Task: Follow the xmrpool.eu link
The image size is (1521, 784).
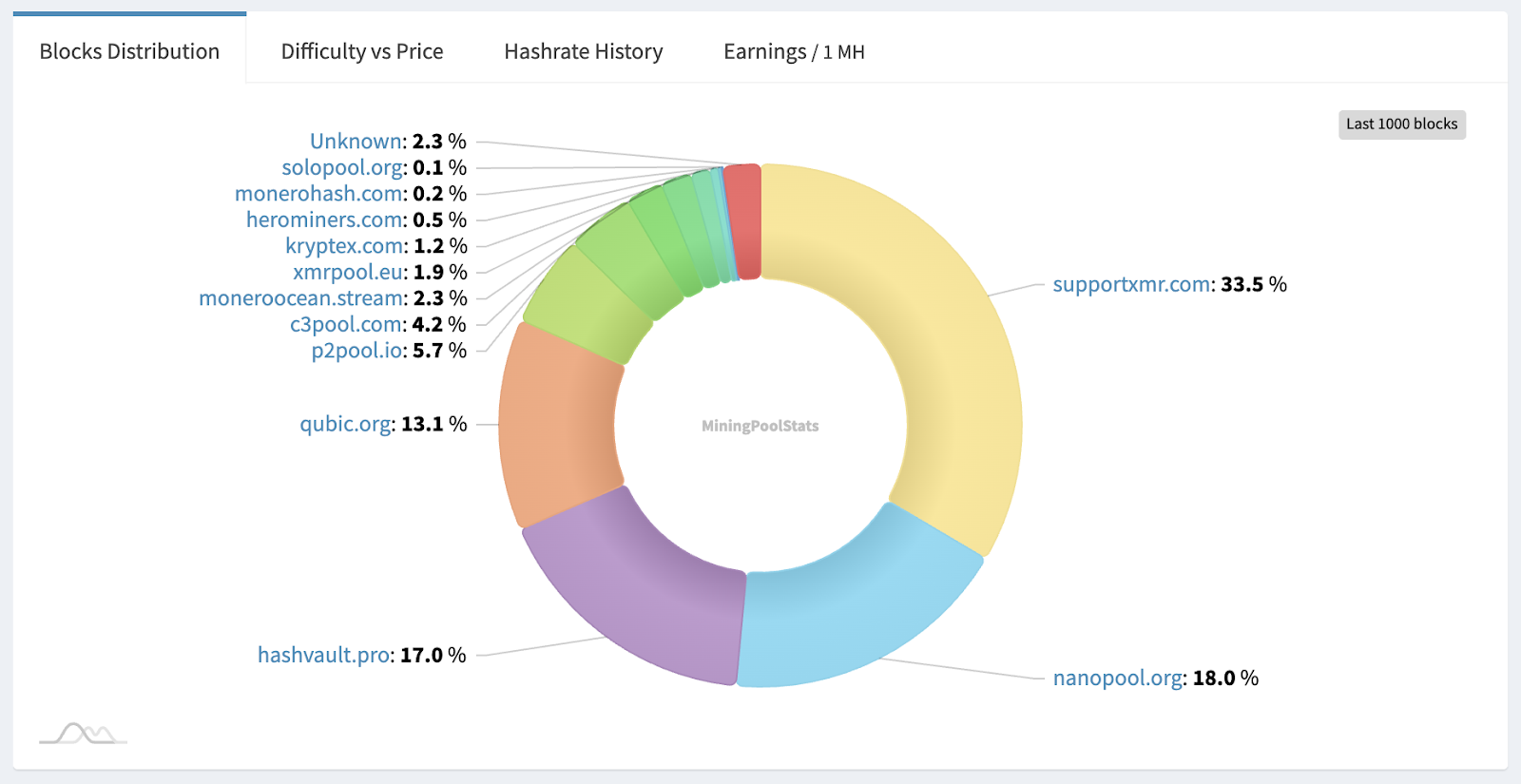Action: (x=349, y=272)
